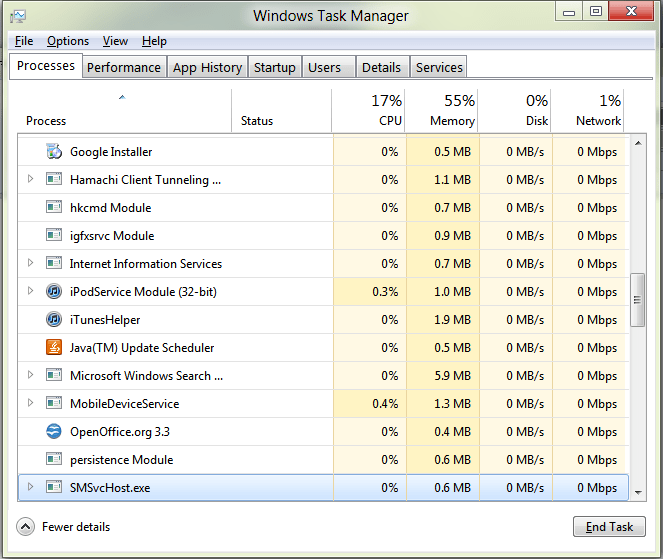
Task: Click the Google Installer process icon
Action: click(54, 151)
